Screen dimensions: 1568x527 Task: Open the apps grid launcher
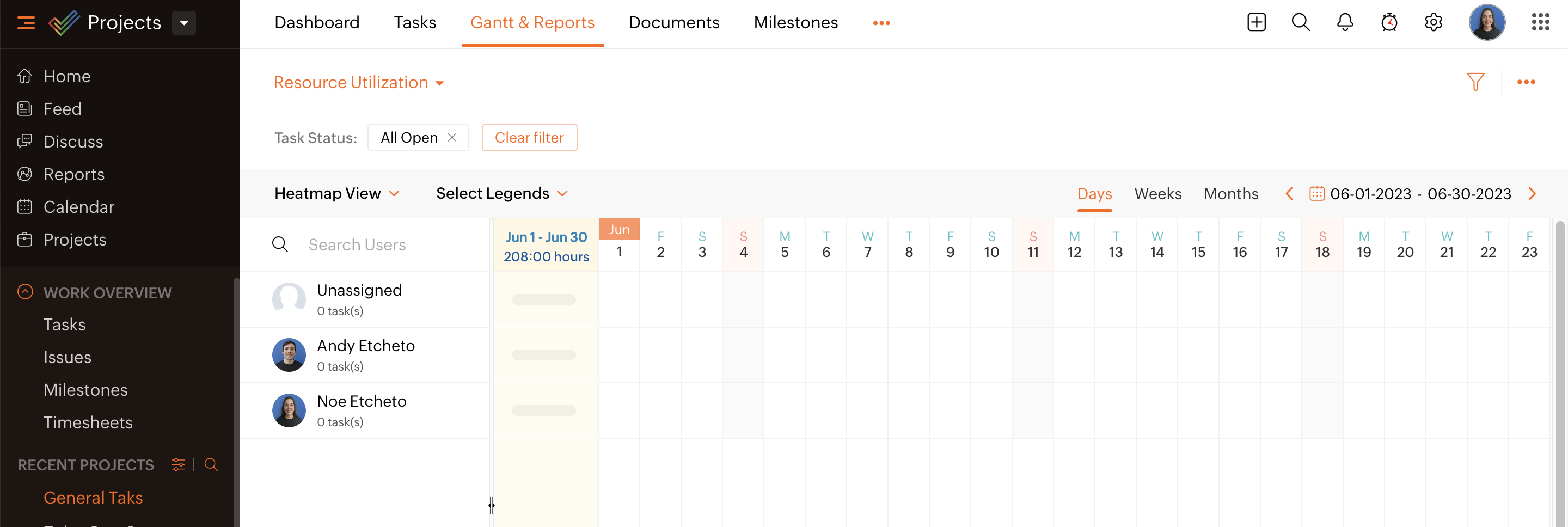pyautogui.click(x=1541, y=22)
